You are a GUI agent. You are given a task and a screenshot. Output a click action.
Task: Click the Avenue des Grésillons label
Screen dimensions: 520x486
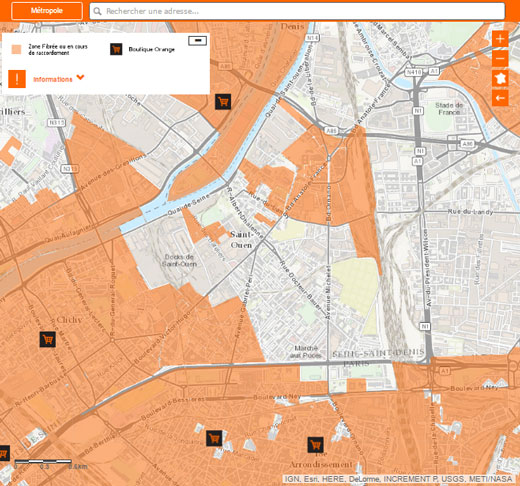tap(113, 172)
